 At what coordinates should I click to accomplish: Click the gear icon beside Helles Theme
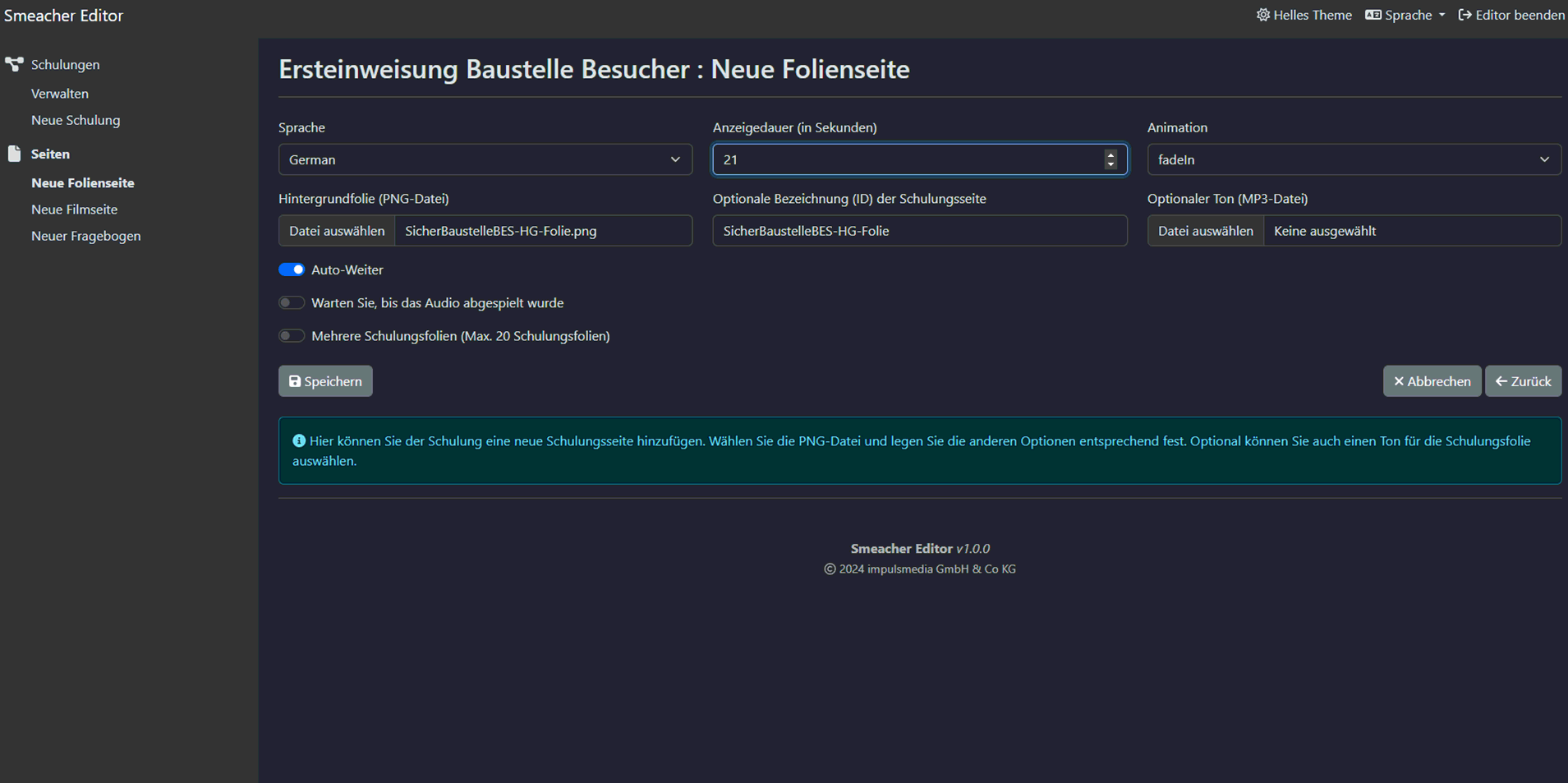coord(1262,15)
